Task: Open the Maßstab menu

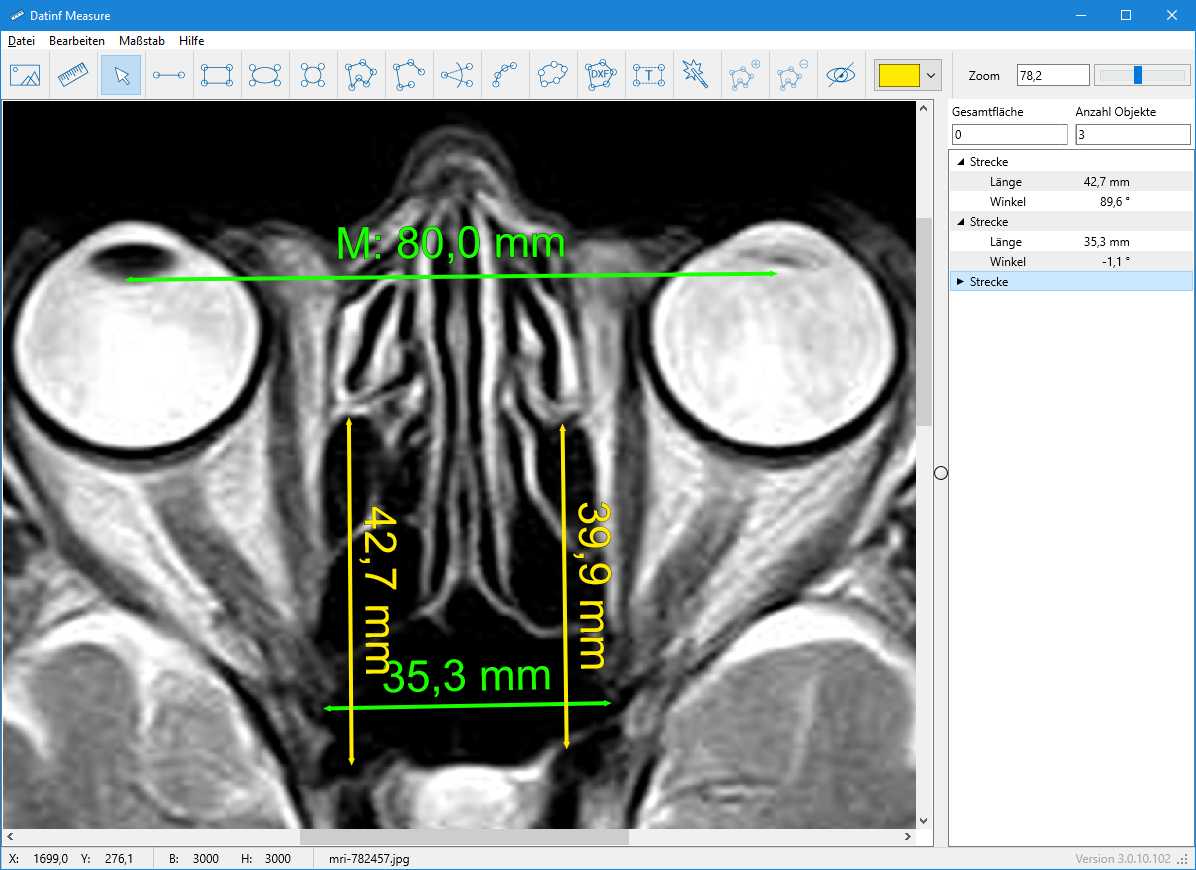Action: point(141,41)
